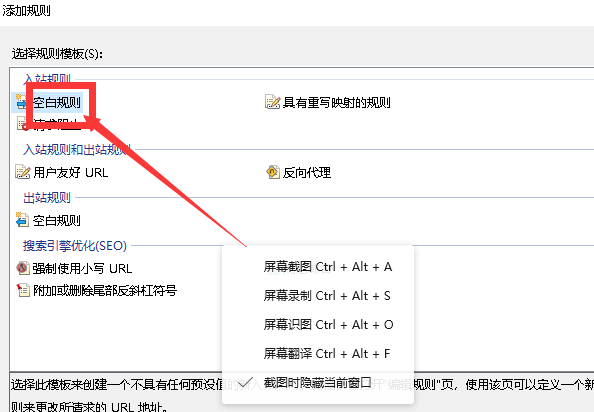This screenshot has height=412, width=594.
Task: Select the inbound 空白规则 template icon
Action: click(x=21, y=102)
